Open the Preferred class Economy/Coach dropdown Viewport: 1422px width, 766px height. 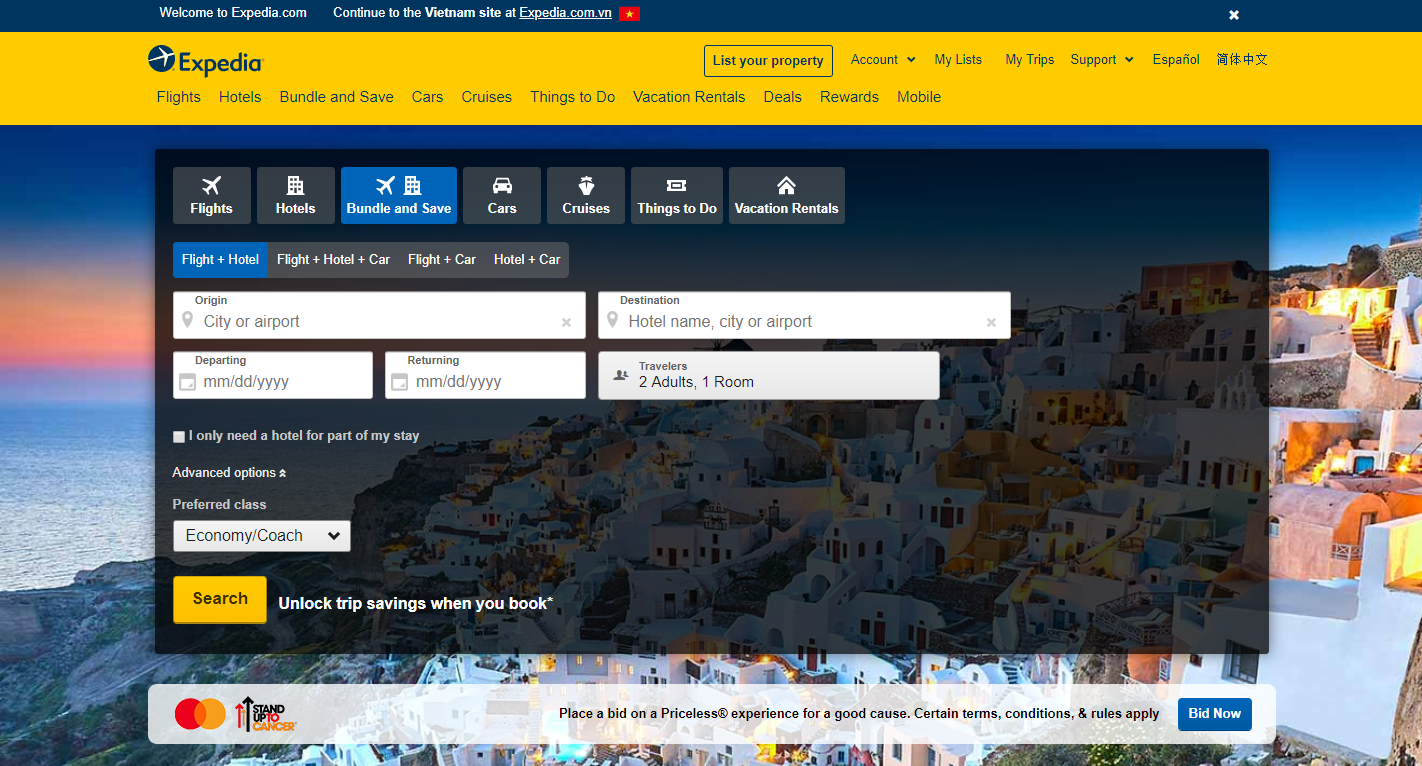tap(262, 536)
